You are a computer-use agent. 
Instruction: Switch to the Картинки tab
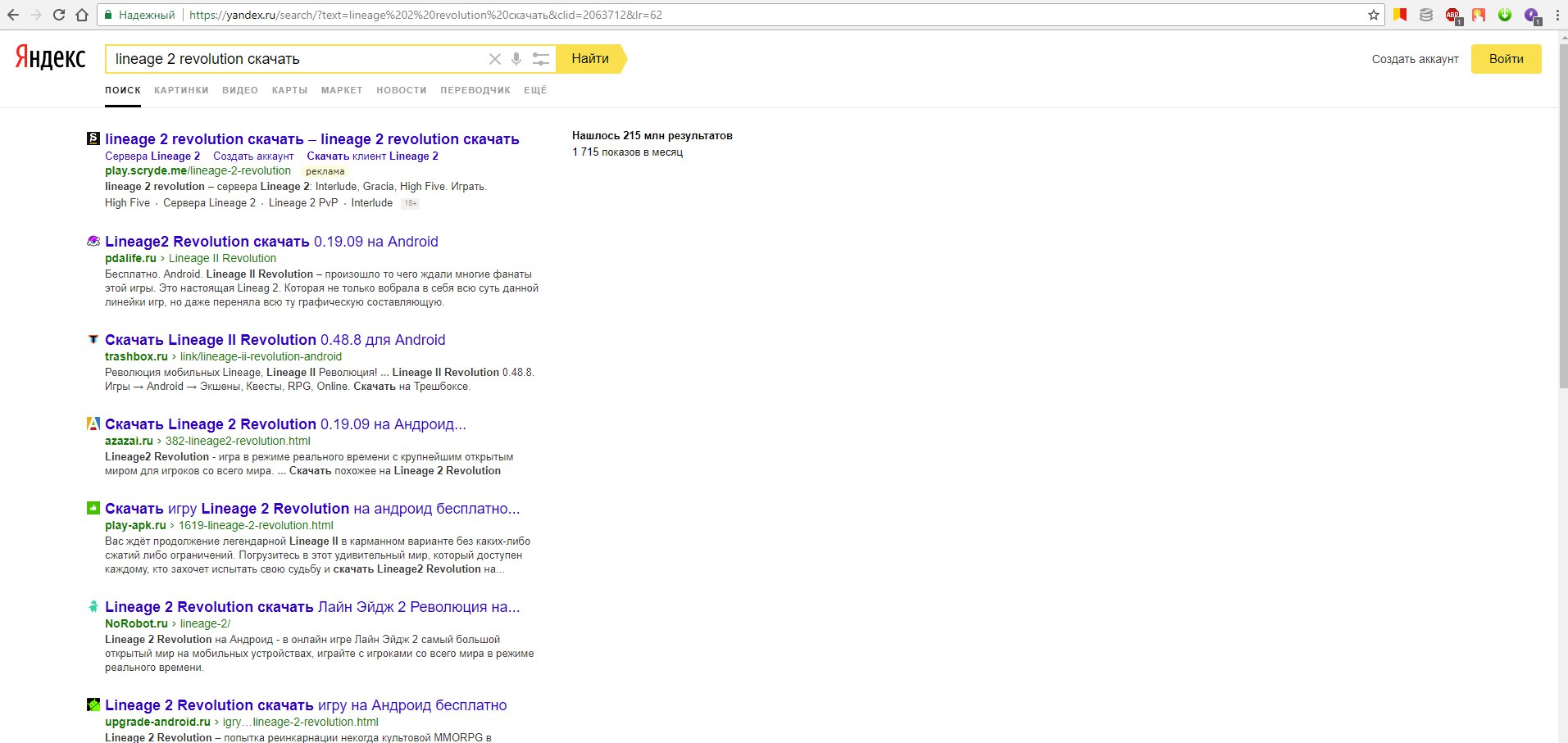181,90
